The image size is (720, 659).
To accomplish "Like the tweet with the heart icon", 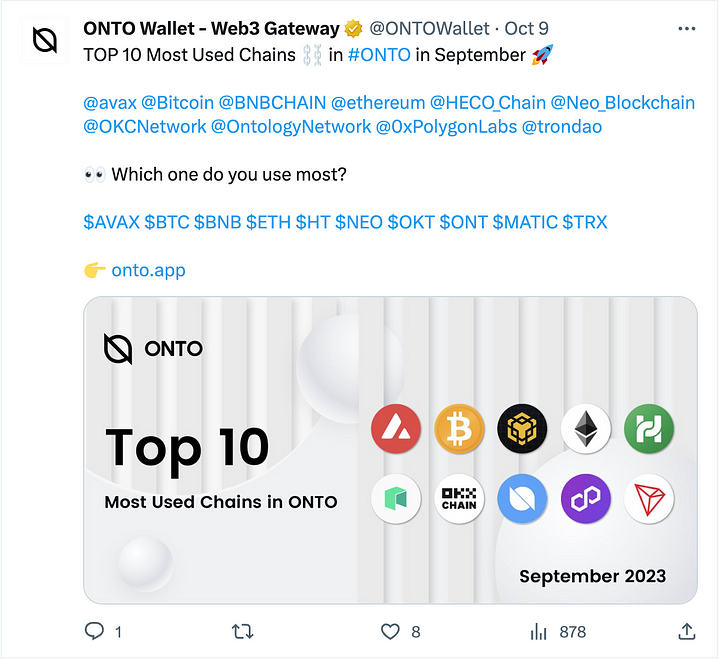I will pos(388,632).
